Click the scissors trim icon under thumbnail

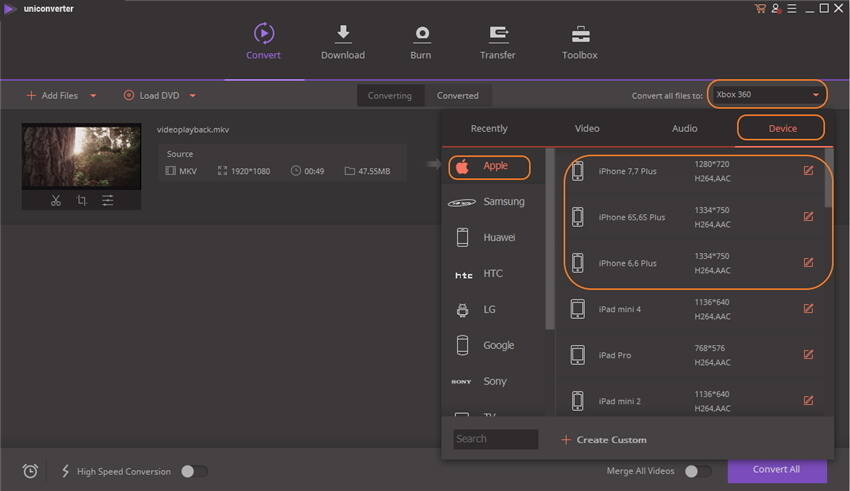[x=55, y=201]
